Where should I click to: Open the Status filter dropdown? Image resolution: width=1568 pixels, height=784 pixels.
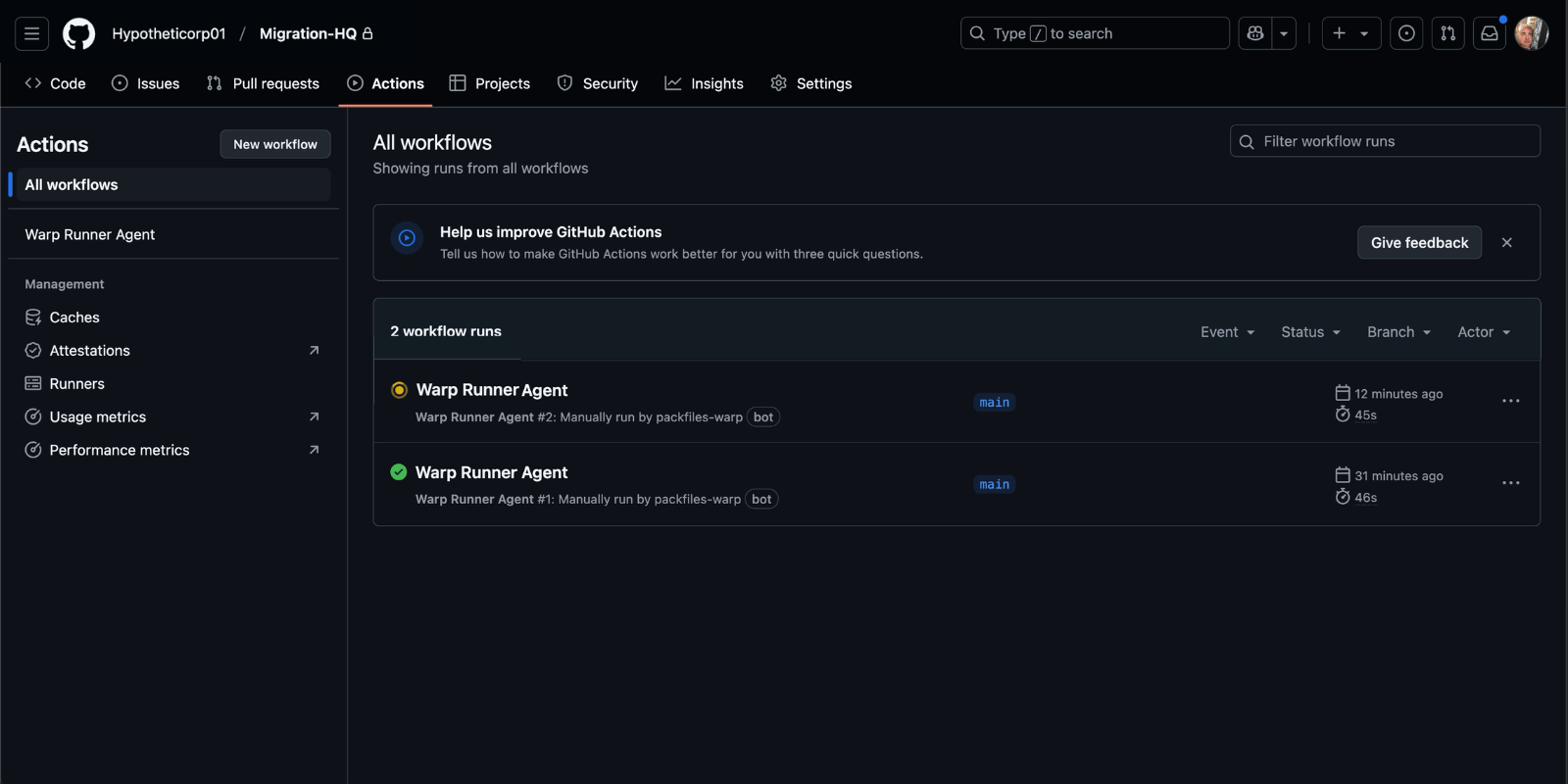[1310, 332]
